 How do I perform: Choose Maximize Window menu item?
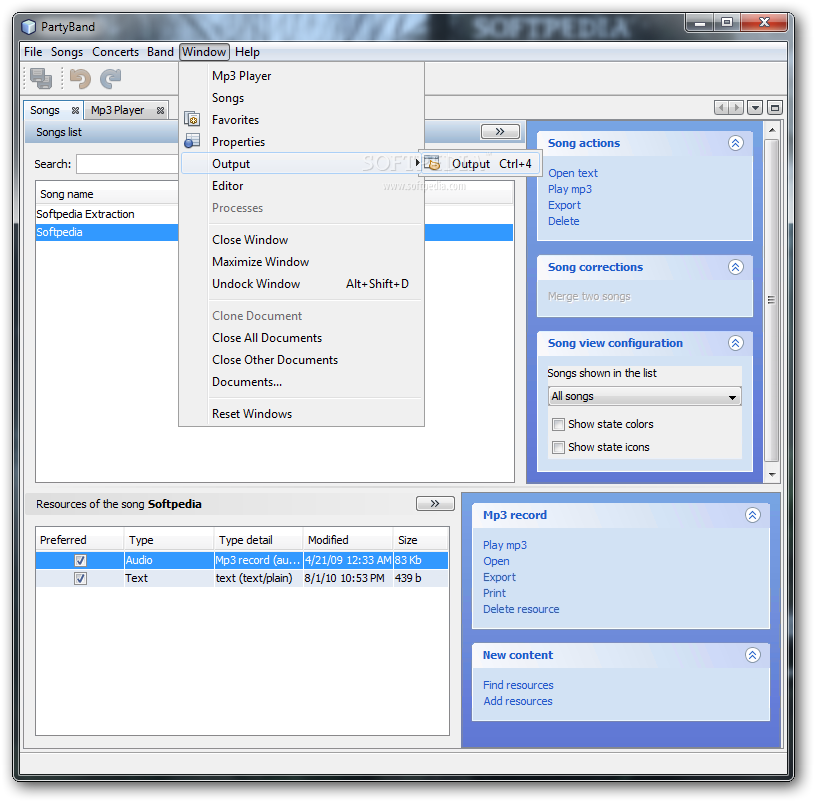301,261
